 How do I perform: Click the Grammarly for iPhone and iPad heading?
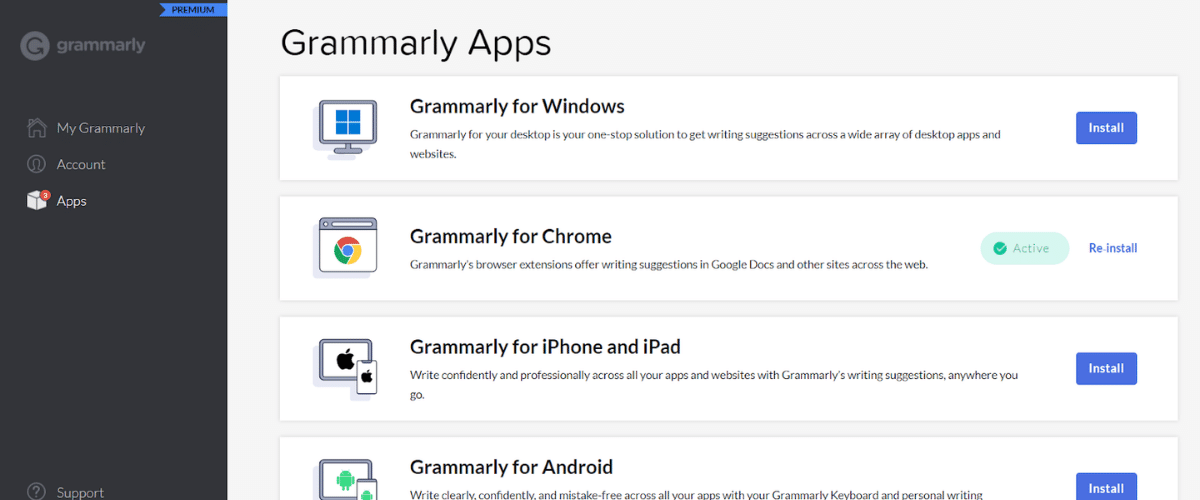coord(545,347)
